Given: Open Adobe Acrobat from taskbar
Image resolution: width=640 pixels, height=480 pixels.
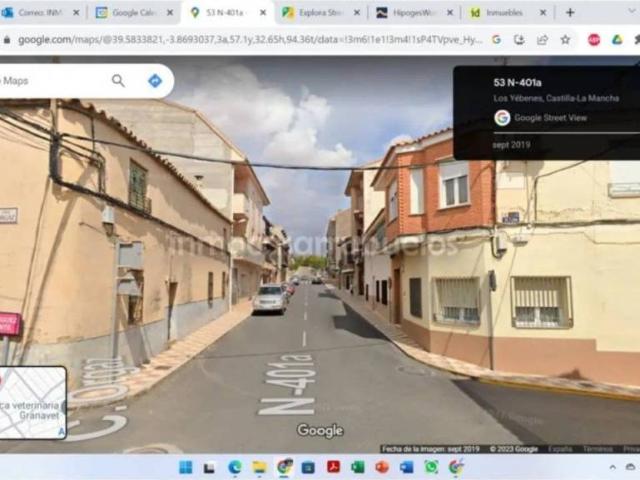Looking at the screenshot, I should point(333,467).
